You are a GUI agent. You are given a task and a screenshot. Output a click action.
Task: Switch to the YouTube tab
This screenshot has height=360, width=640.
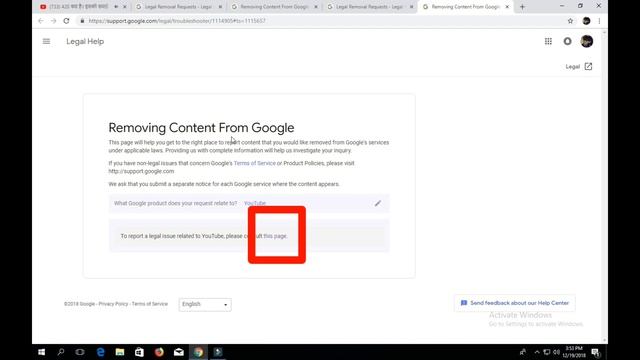click(x=78, y=7)
